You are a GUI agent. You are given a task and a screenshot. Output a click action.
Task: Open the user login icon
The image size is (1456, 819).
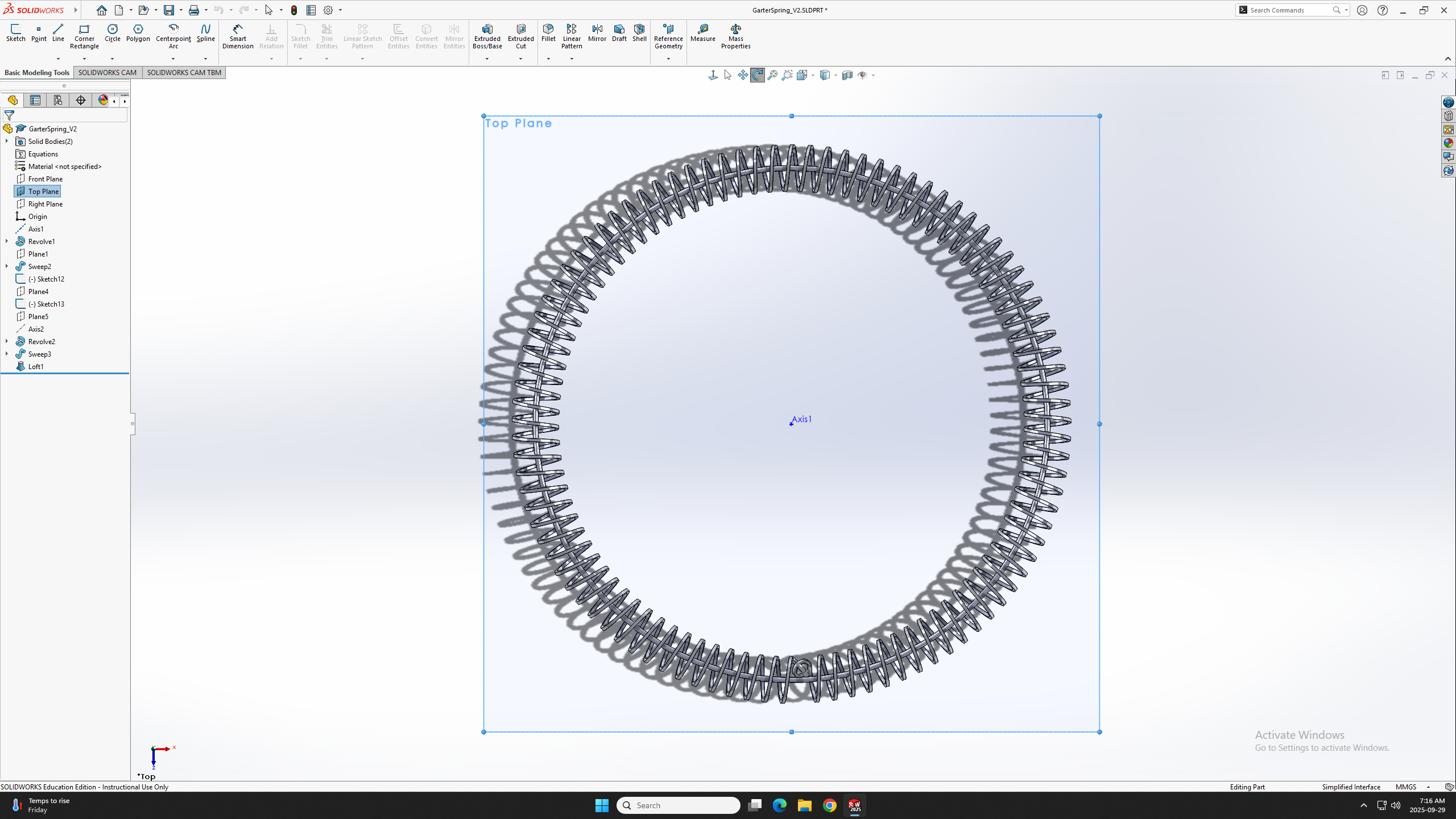tap(1362, 10)
